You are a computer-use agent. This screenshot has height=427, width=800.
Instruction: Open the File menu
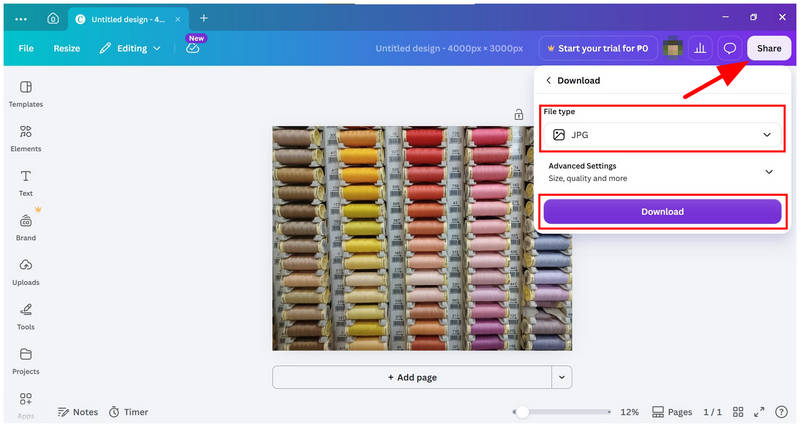[x=26, y=48]
